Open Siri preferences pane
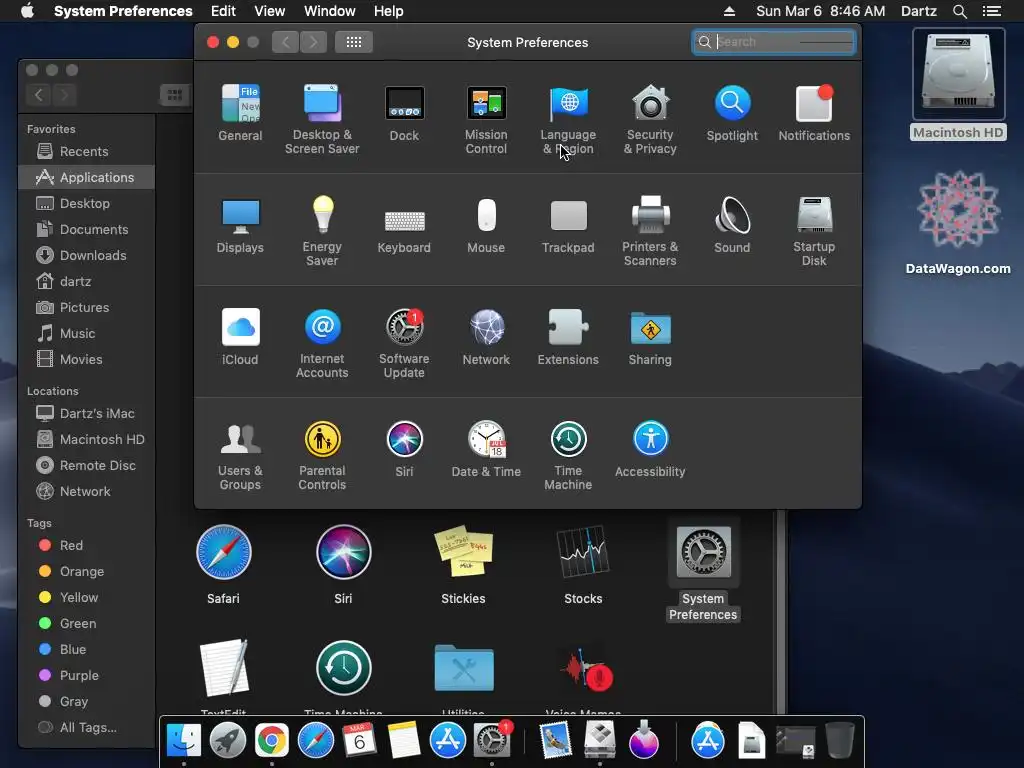Image resolution: width=1024 pixels, height=768 pixels. coord(404,449)
